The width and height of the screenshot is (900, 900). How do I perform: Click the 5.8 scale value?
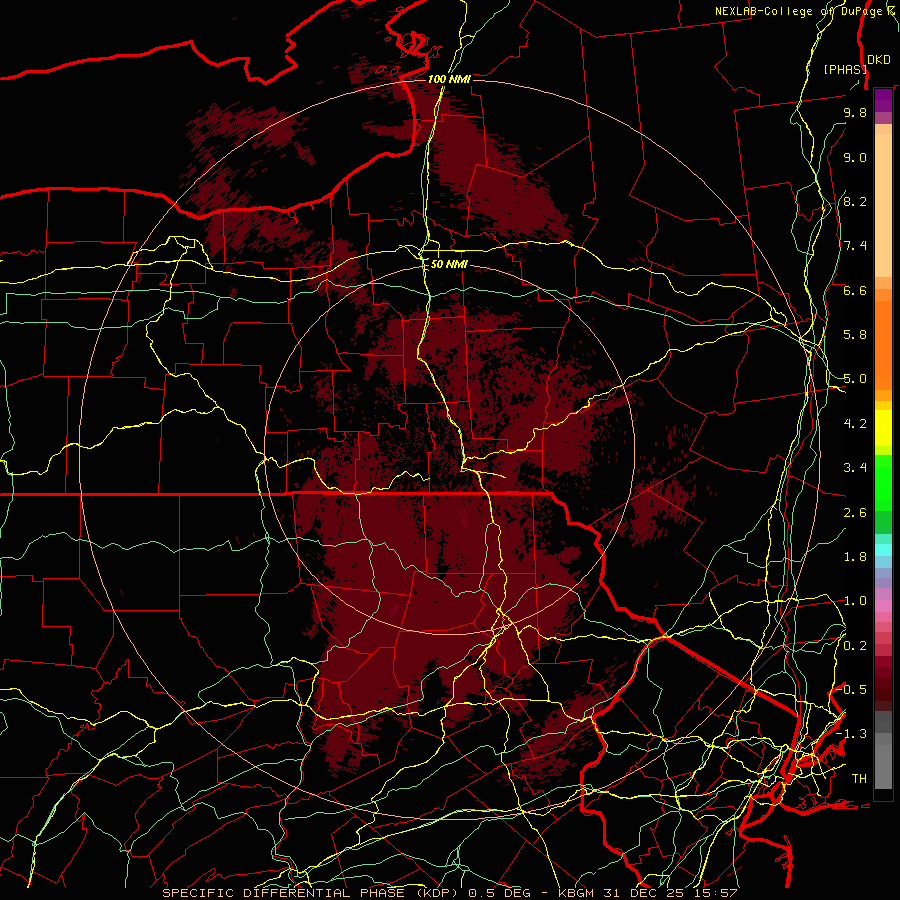(x=855, y=335)
